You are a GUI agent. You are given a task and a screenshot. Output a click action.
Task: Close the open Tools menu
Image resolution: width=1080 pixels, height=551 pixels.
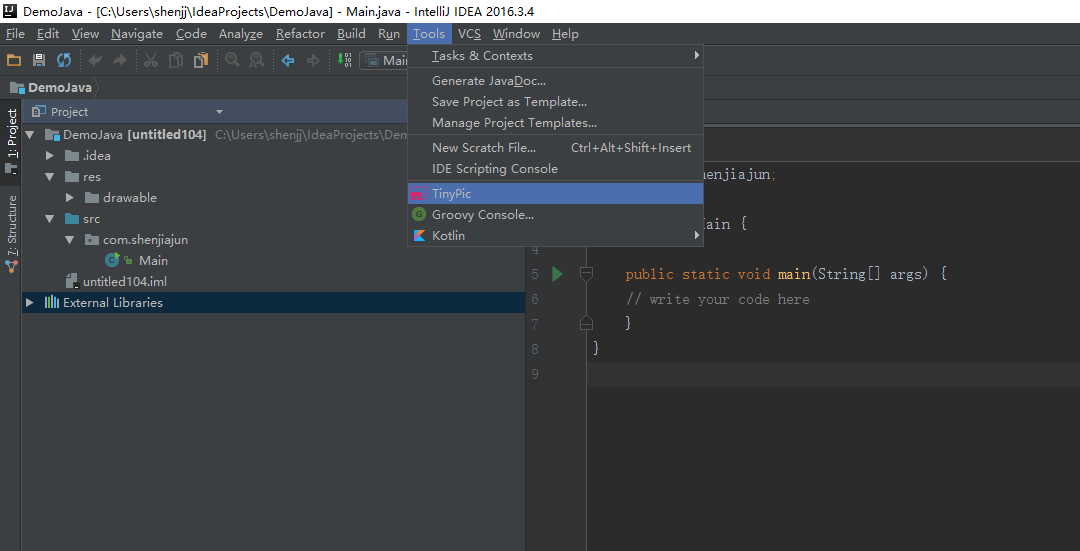point(429,34)
